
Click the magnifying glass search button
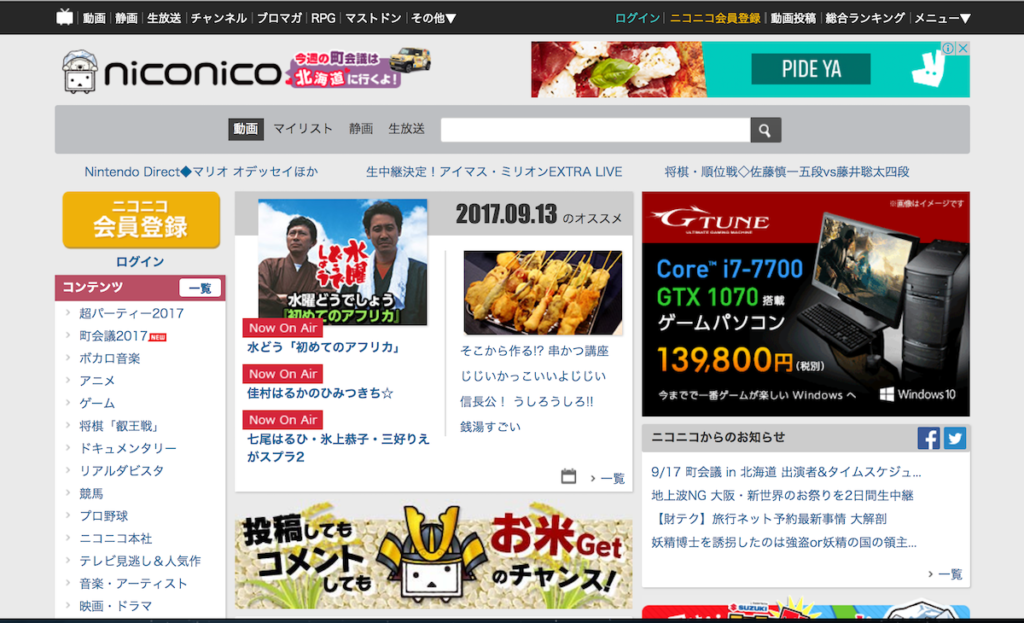pyautogui.click(x=765, y=130)
